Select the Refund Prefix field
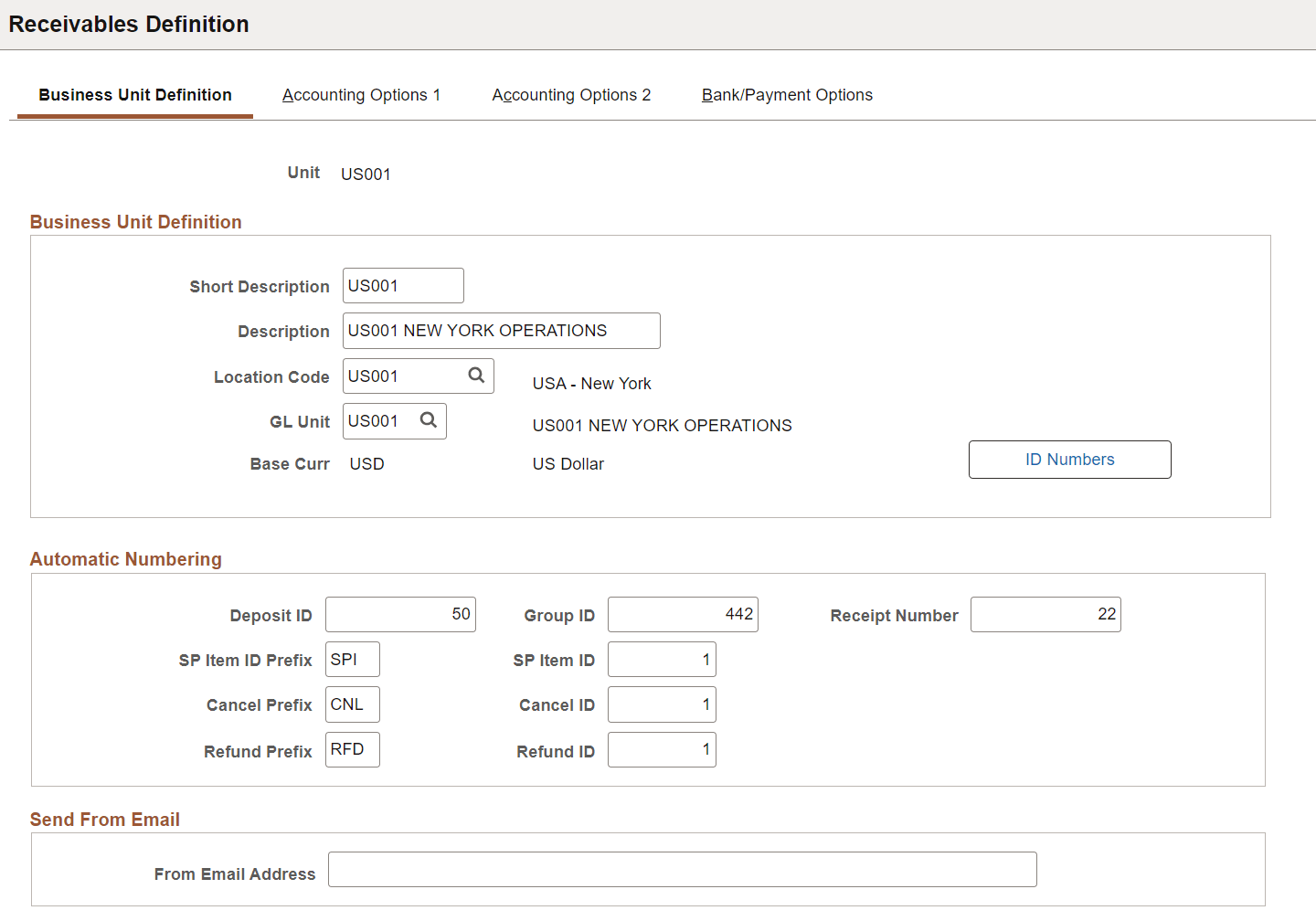This screenshot has width=1316, height=921. (x=352, y=749)
